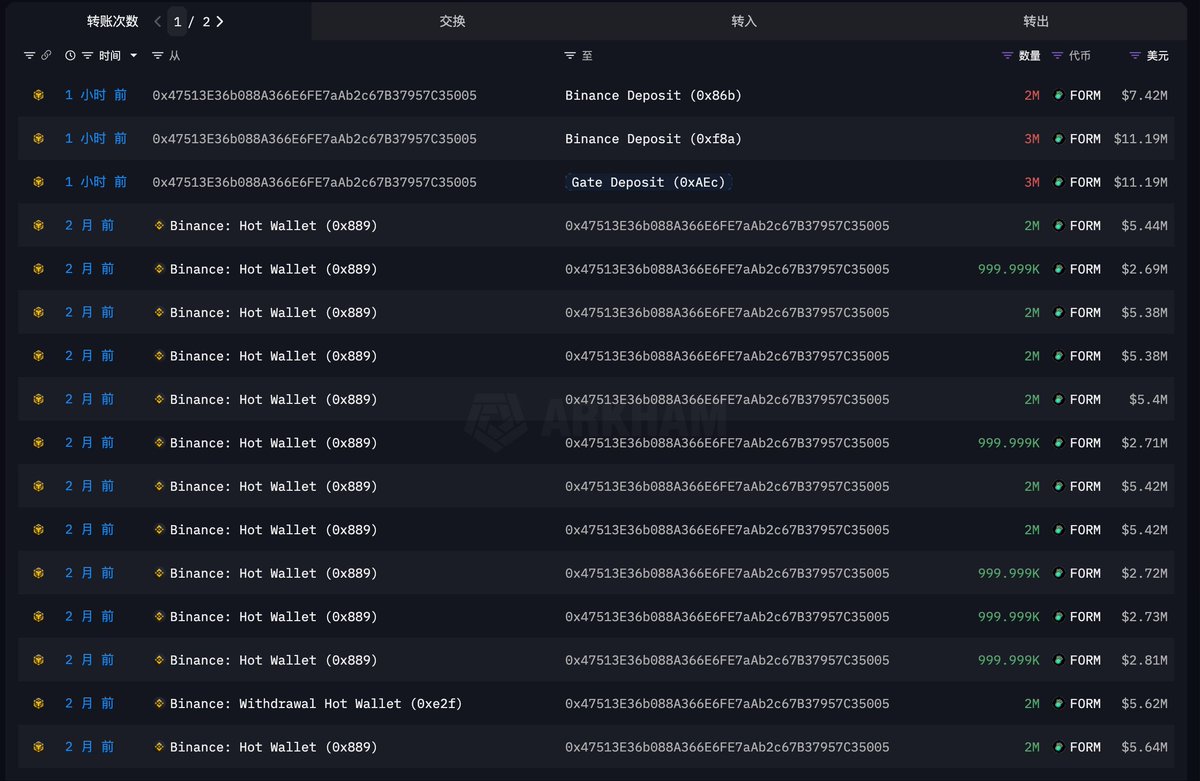
Task: Click the $7.42M value
Action: 1144,95
